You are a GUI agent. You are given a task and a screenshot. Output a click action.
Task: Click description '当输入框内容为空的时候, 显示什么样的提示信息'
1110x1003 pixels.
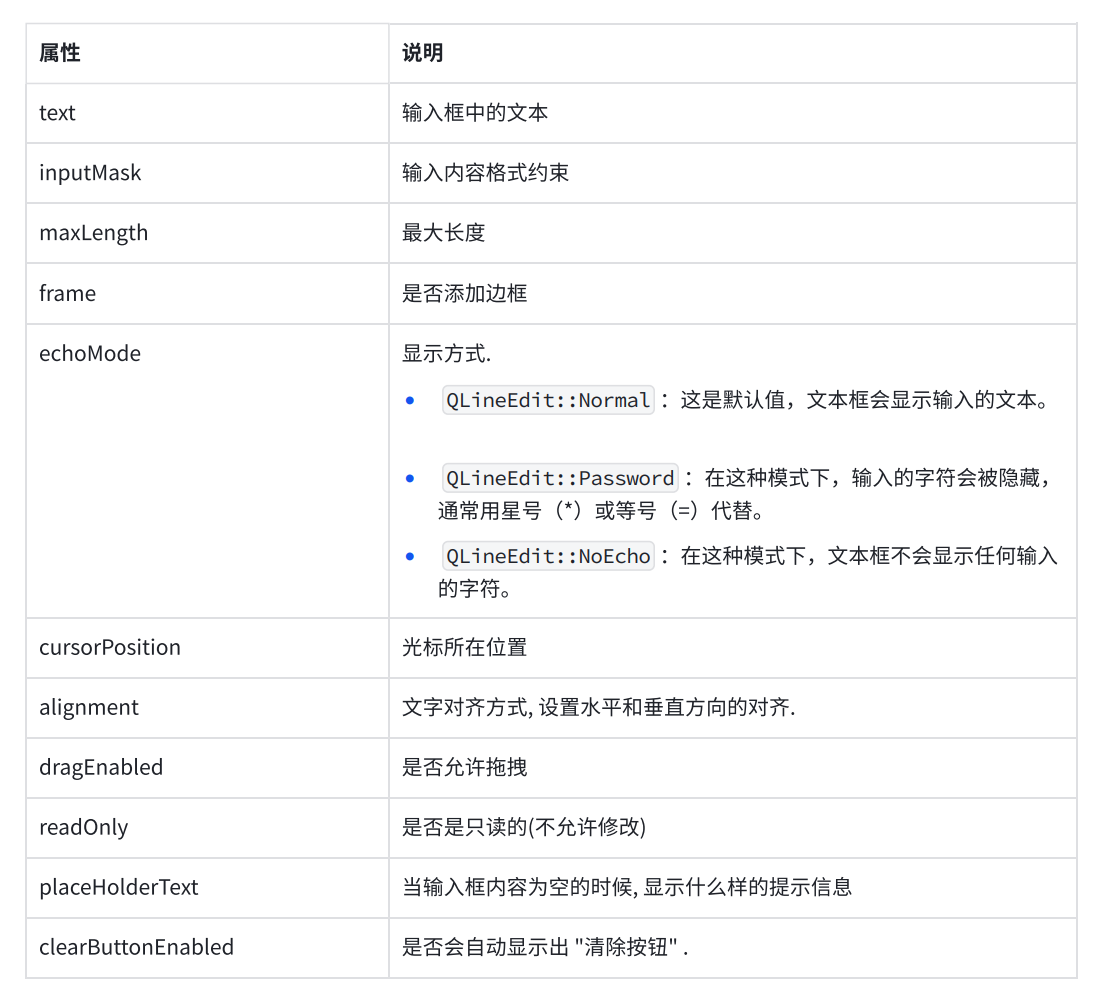[627, 888]
